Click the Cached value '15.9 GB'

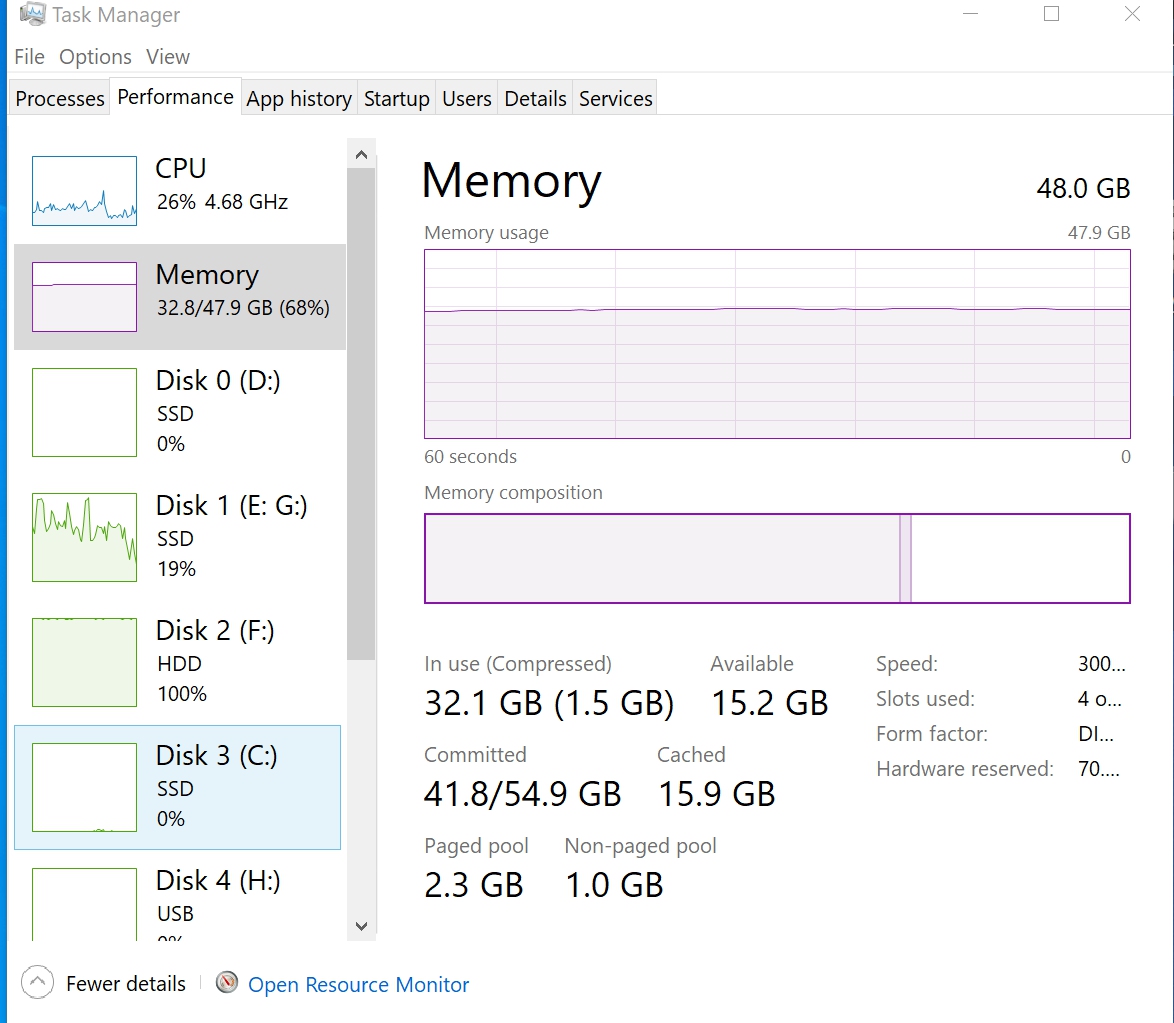pyautogui.click(x=717, y=794)
